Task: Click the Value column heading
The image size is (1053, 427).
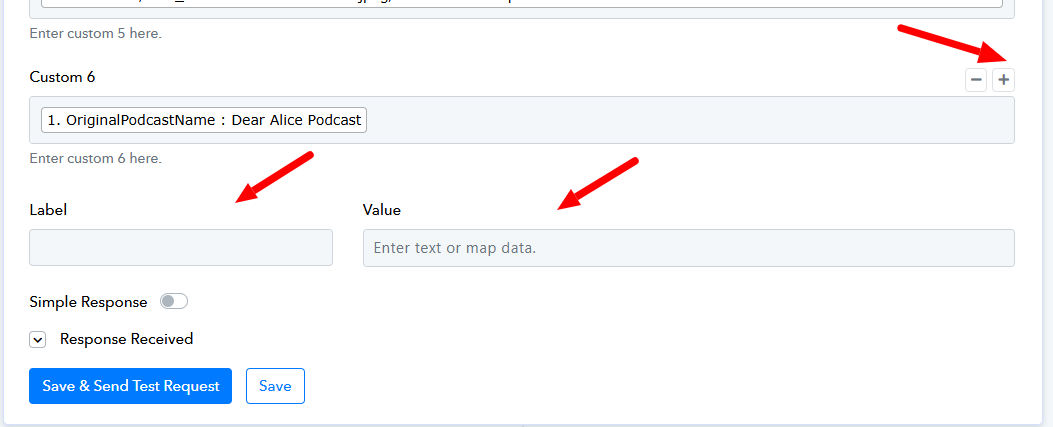Action: 381,210
